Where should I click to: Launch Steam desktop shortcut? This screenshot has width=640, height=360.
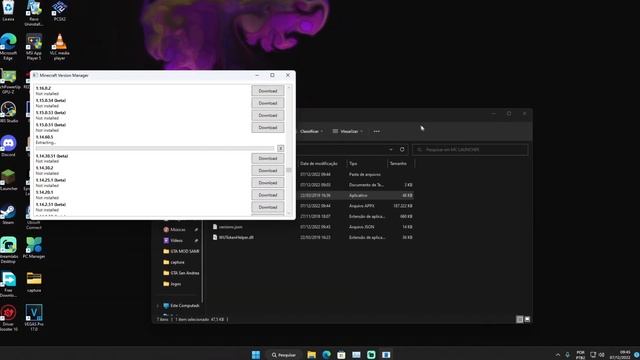[x=8, y=214]
